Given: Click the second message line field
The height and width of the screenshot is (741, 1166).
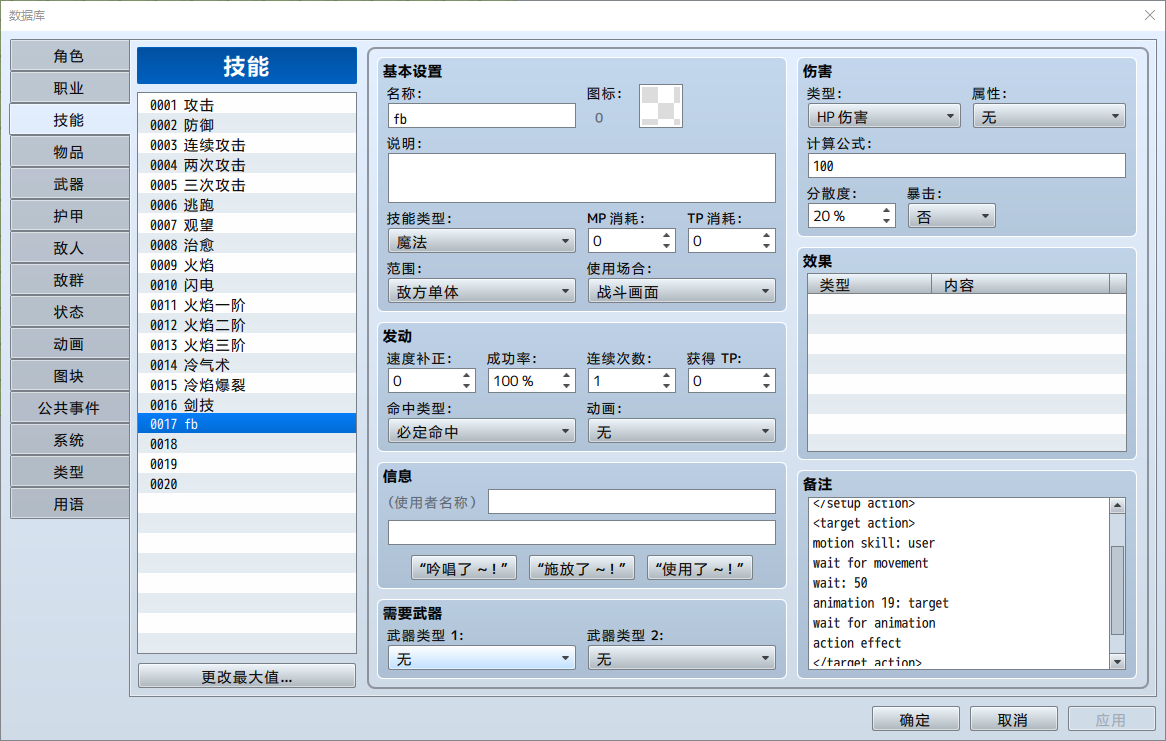Looking at the screenshot, I should (582, 533).
